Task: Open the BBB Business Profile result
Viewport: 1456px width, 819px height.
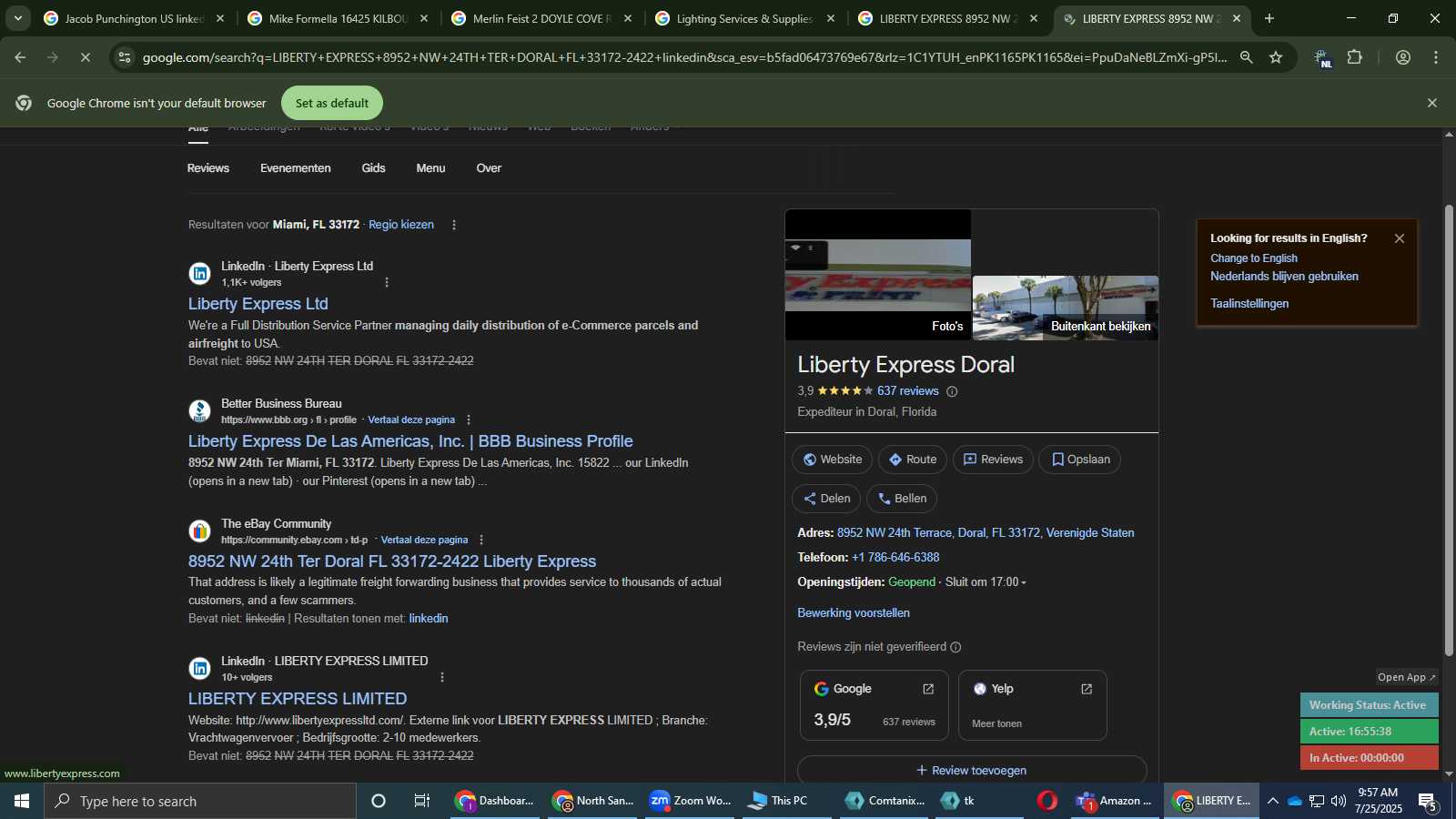Action: coord(410,441)
